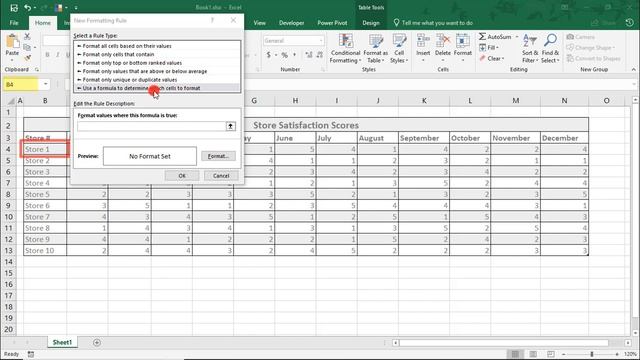The width and height of the screenshot is (640, 360).
Task: Open Format as Table gallery
Action: point(376,48)
